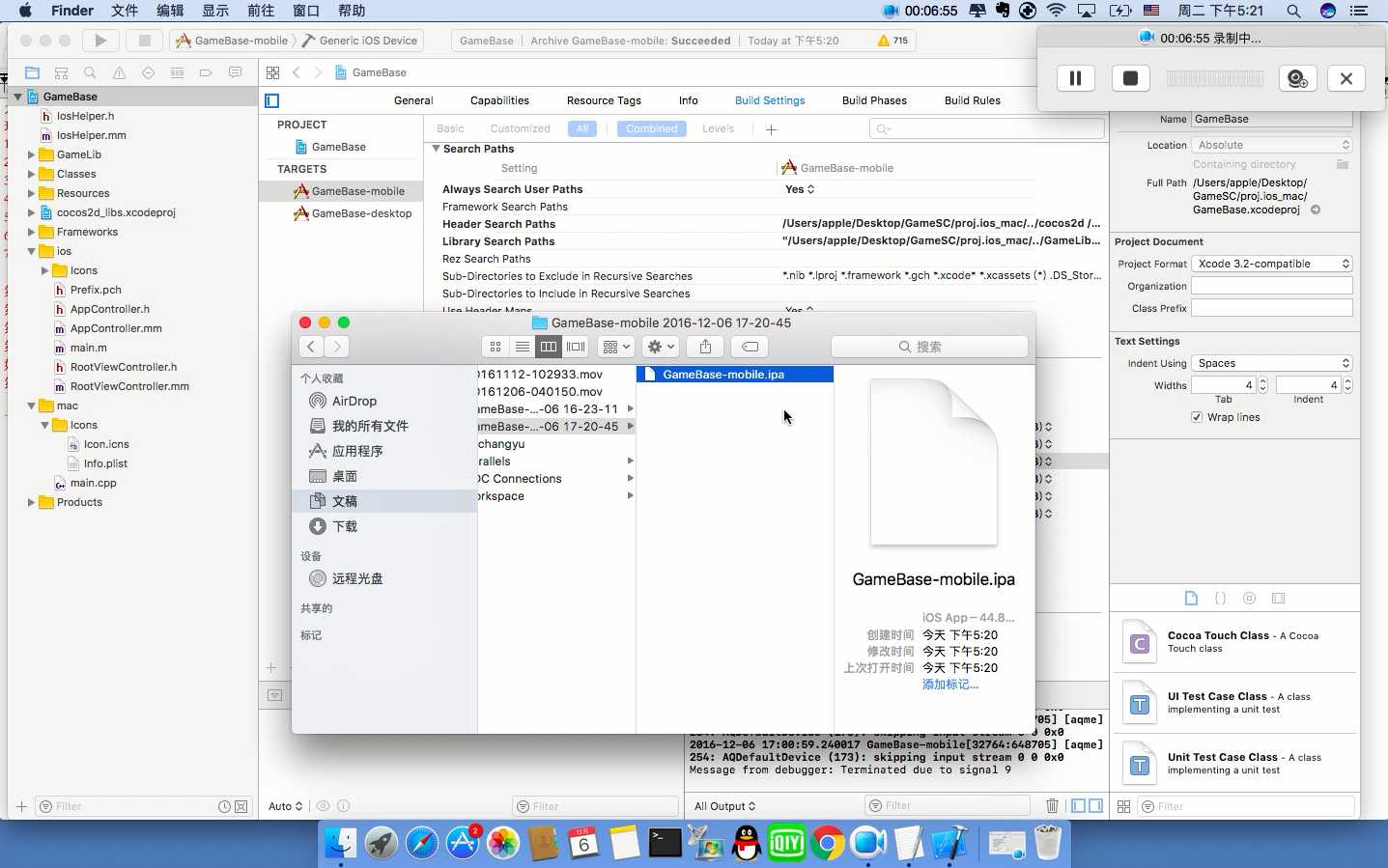The width and height of the screenshot is (1388, 868).
Task: Select the Combined display toggle
Action: click(652, 128)
